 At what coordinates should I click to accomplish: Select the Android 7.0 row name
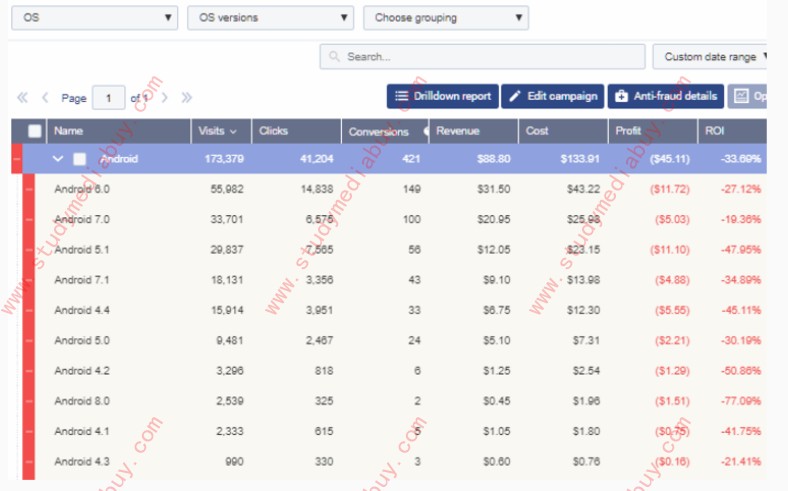click(x=82, y=220)
